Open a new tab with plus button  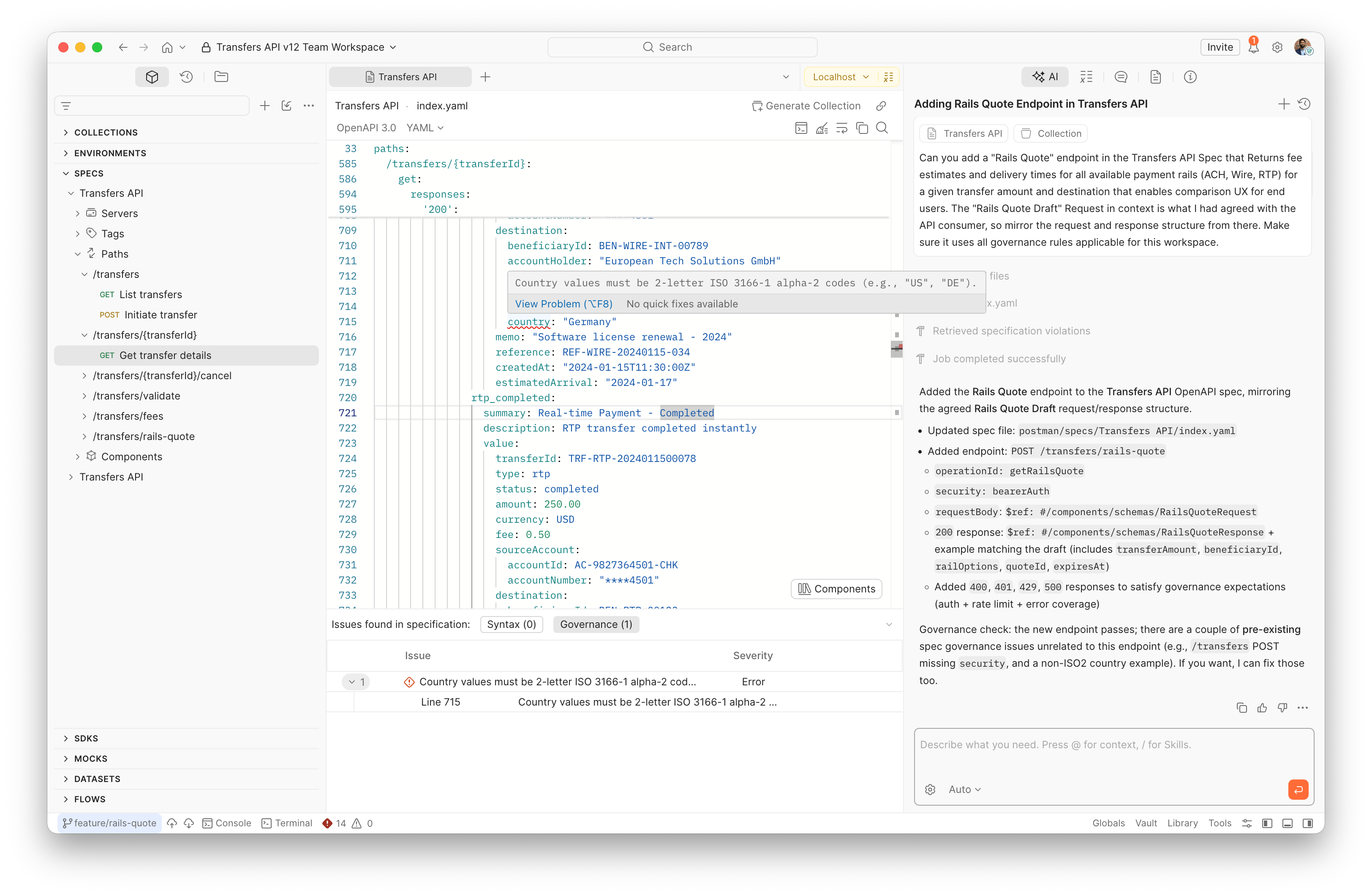coord(485,76)
